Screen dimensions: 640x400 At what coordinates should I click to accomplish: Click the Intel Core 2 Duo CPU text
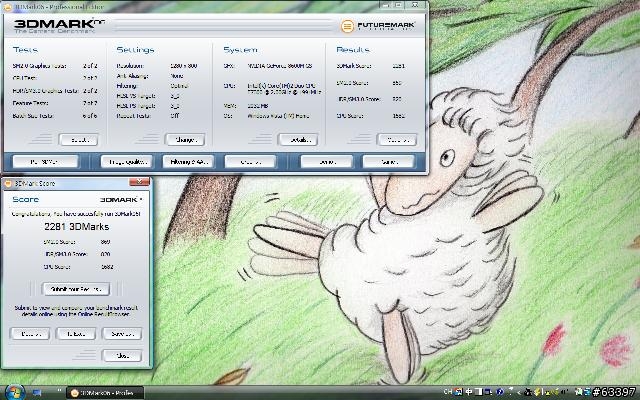click(x=284, y=89)
